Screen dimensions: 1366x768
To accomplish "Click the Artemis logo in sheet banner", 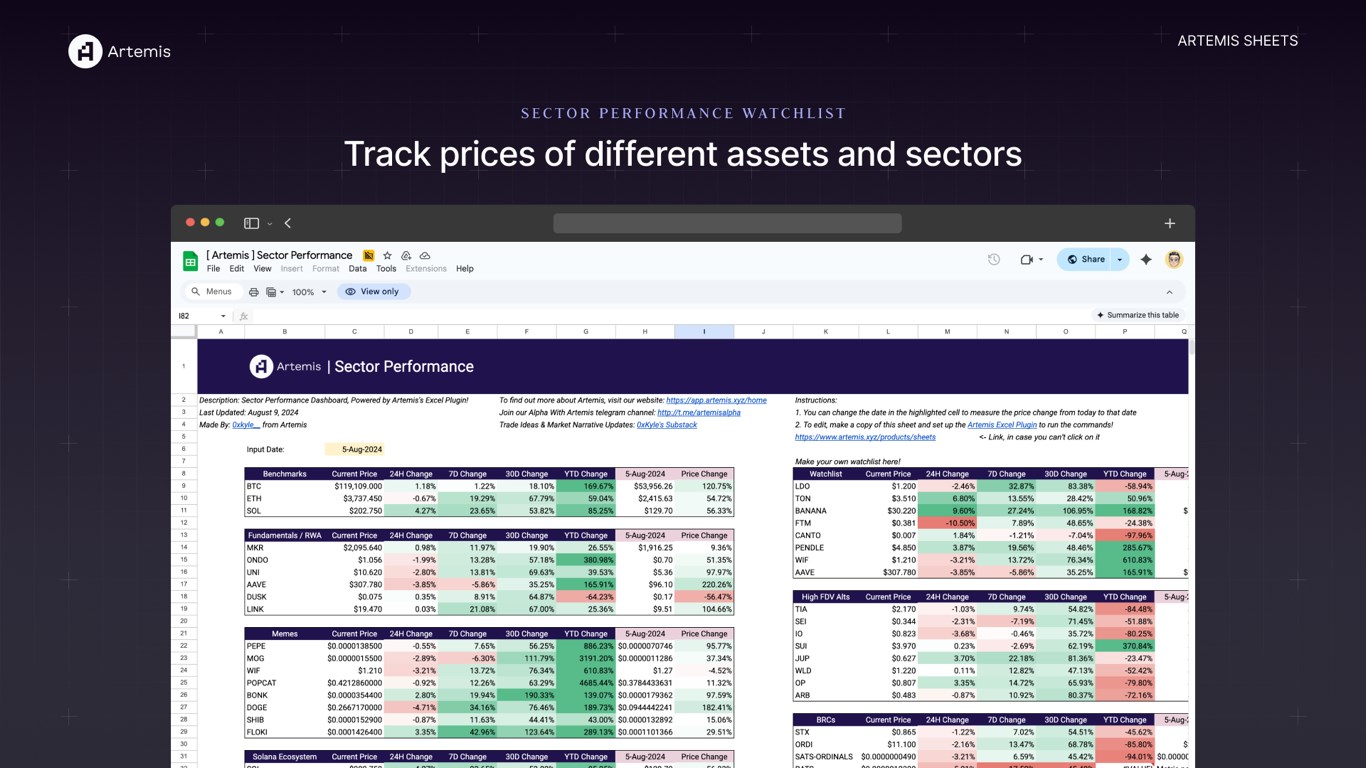I will [x=285, y=366].
